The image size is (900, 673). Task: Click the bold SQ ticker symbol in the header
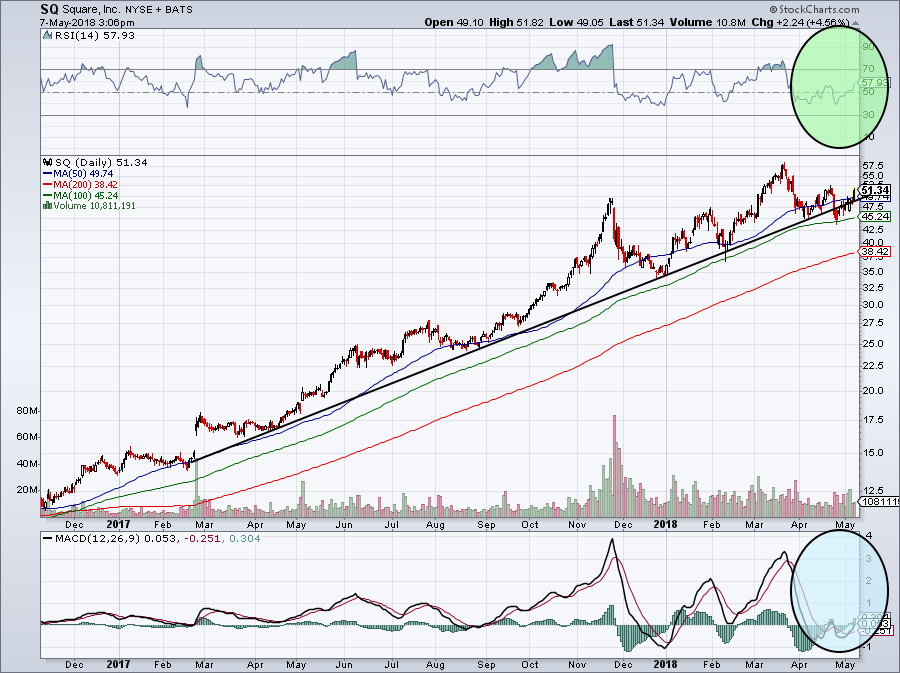click(x=49, y=9)
